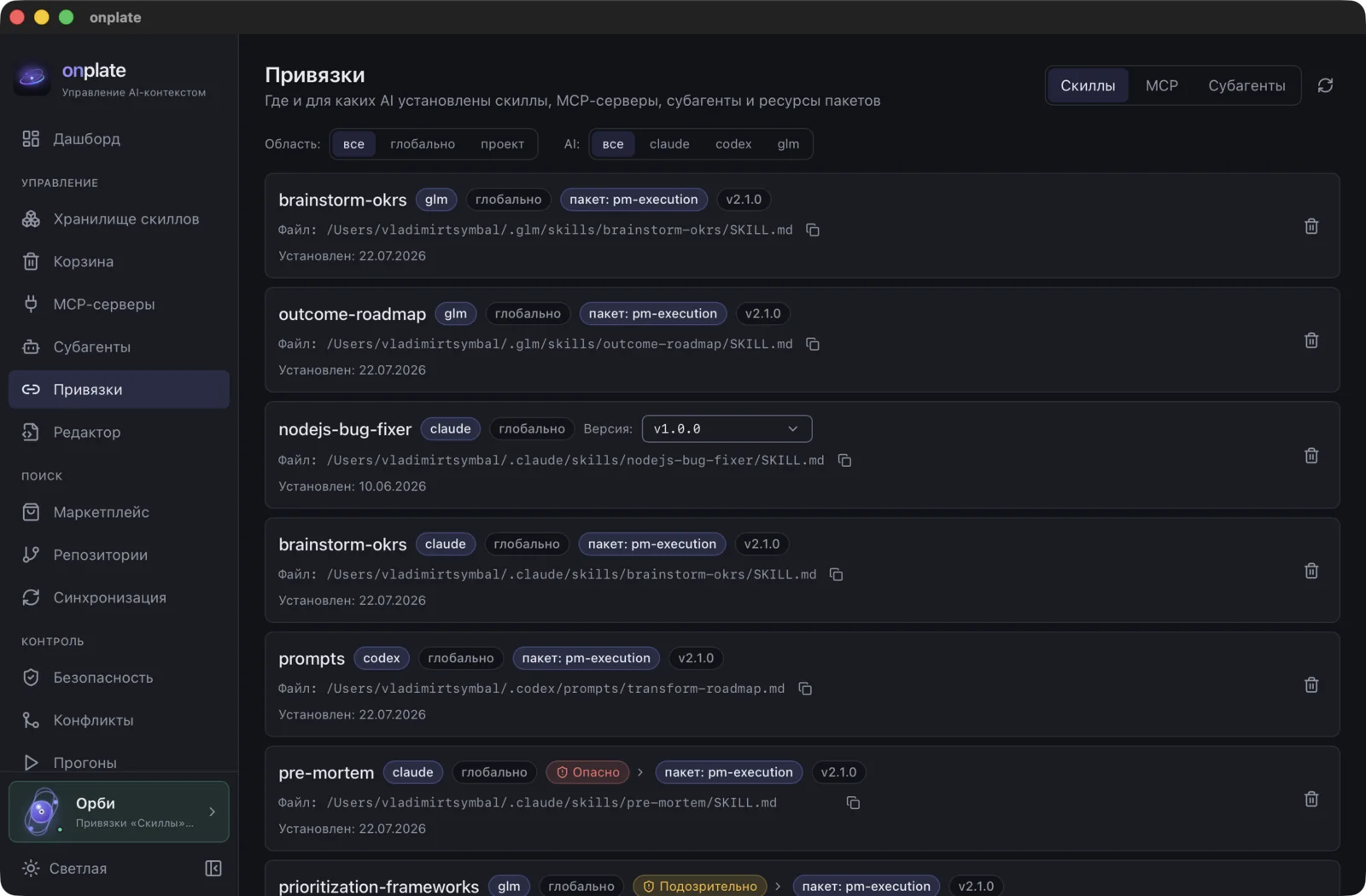The width and height of the screenshot is (1366, 896).
Task: Open Безопасность section
Action: point(119,678)
